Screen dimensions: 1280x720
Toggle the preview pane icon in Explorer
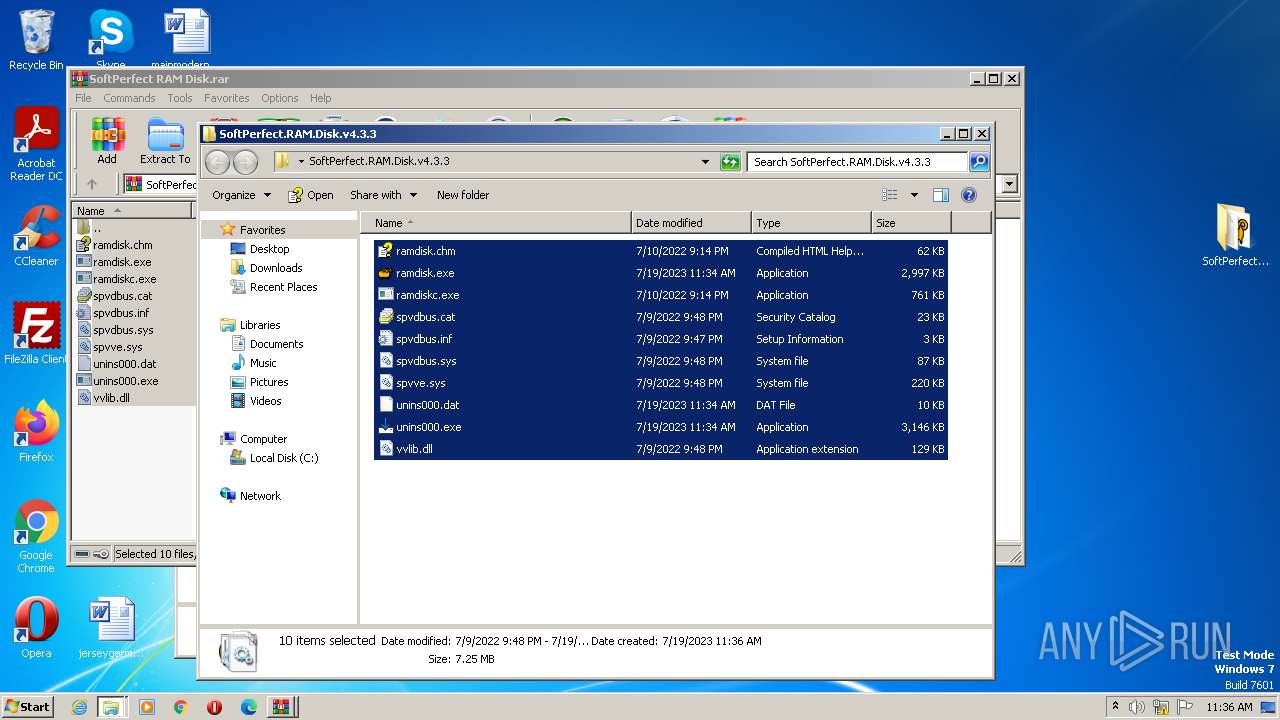pos(940,195)
